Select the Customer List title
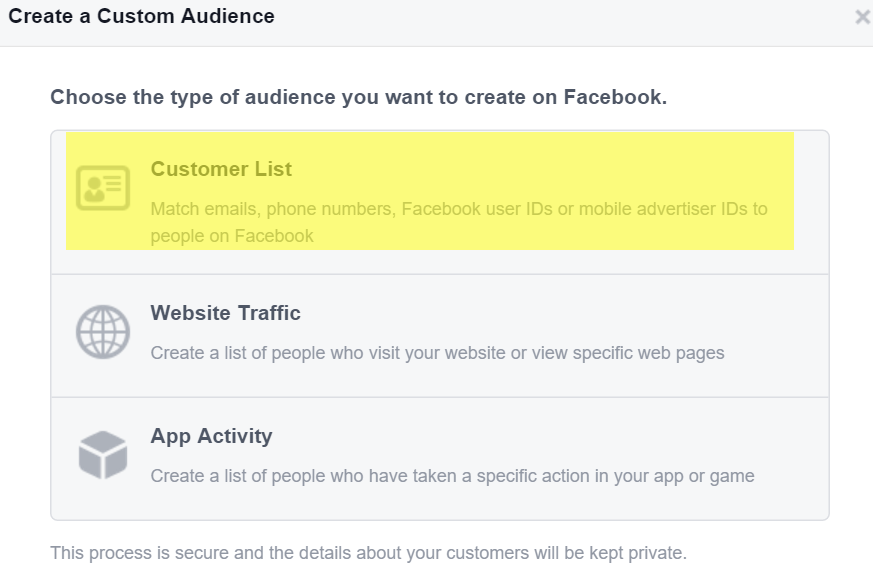Viewport: 873px width, 588px height. 221,169
